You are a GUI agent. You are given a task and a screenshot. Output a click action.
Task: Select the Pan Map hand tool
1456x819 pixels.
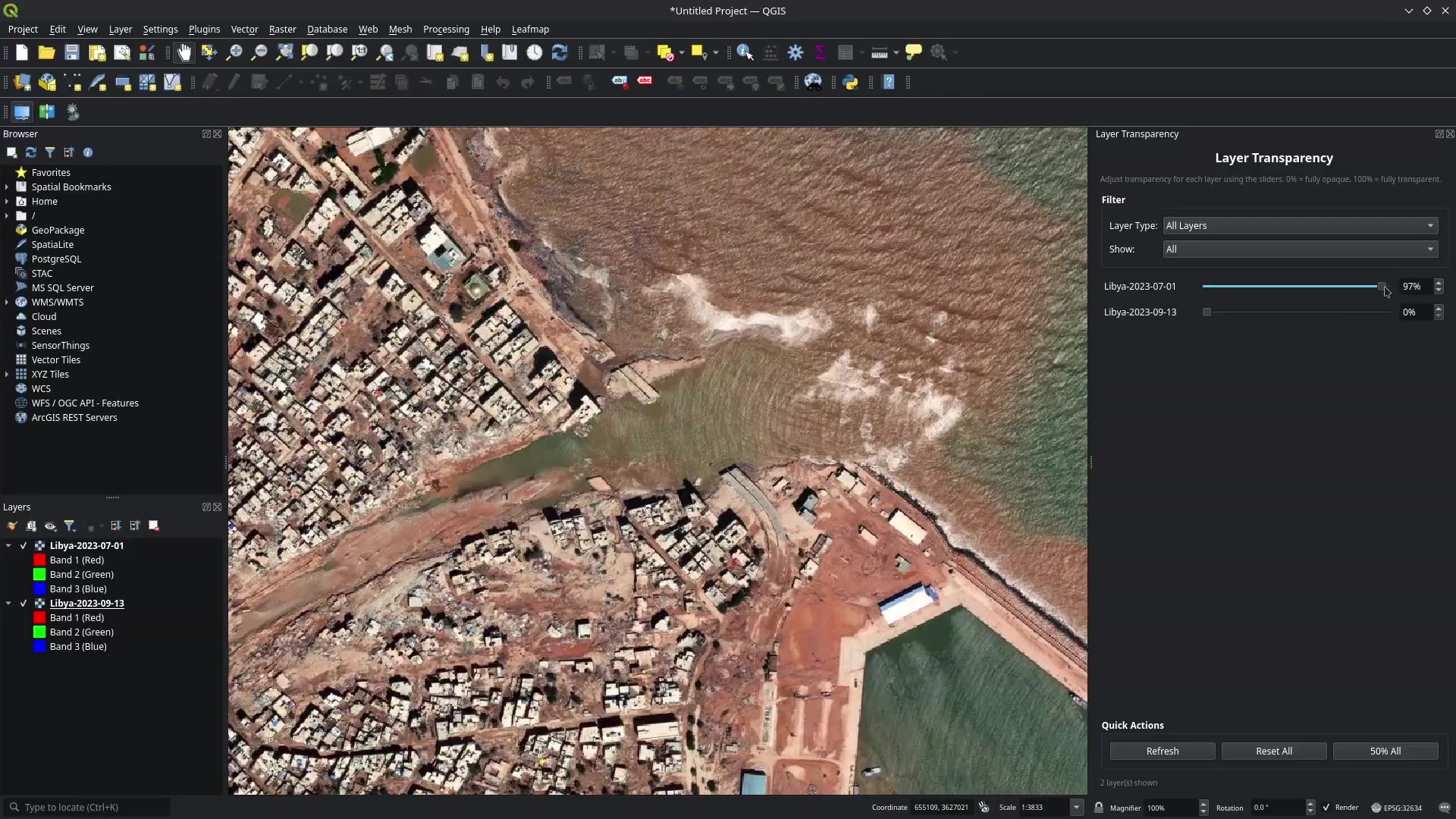[x=184, y=52]
